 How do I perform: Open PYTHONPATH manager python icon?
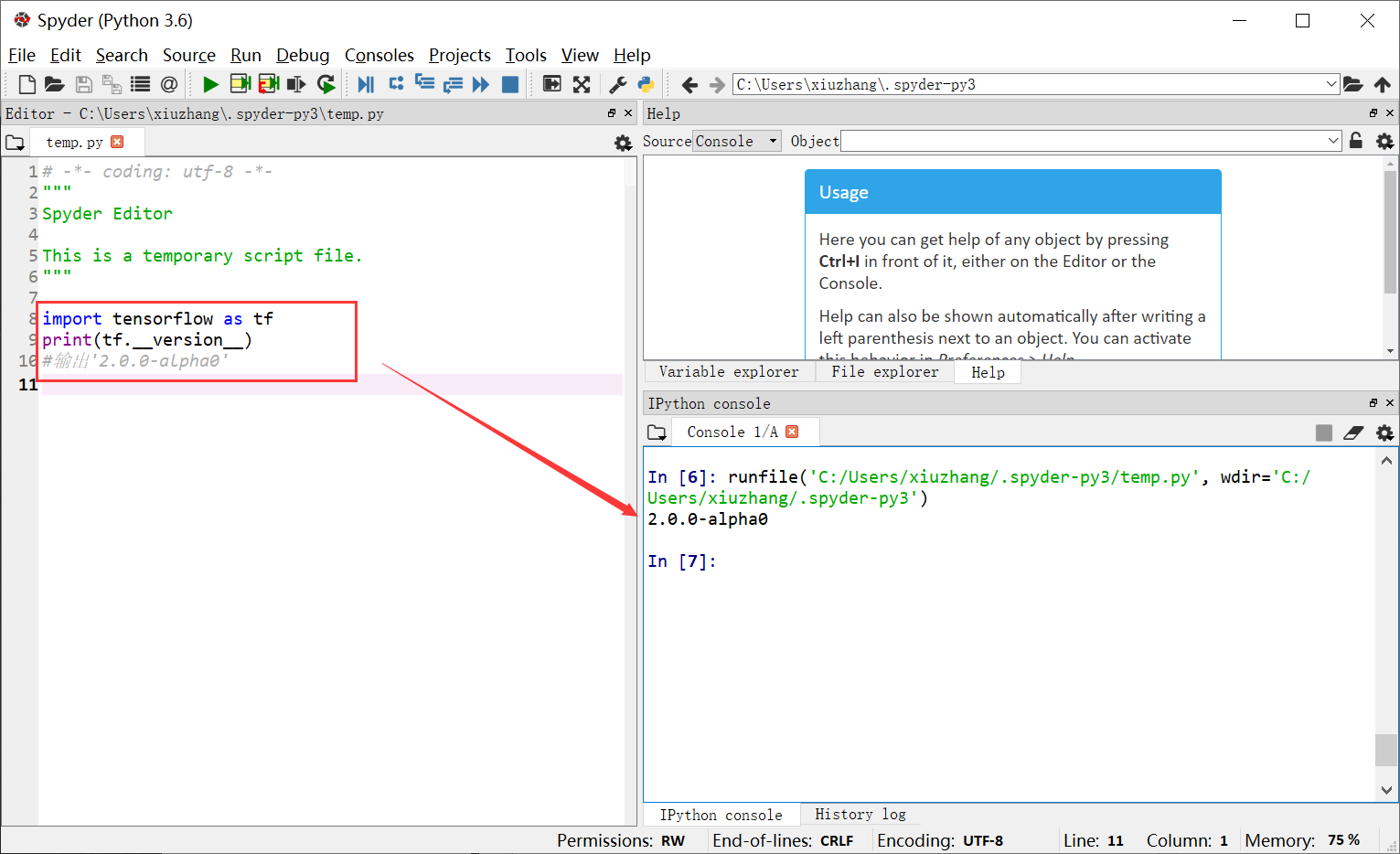click(x=646, y=84)
